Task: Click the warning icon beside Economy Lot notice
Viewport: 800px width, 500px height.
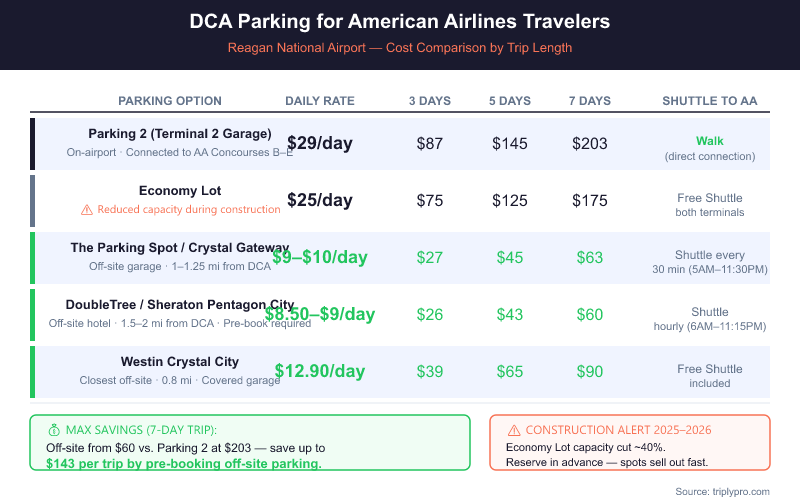Action: coord(86,210)
